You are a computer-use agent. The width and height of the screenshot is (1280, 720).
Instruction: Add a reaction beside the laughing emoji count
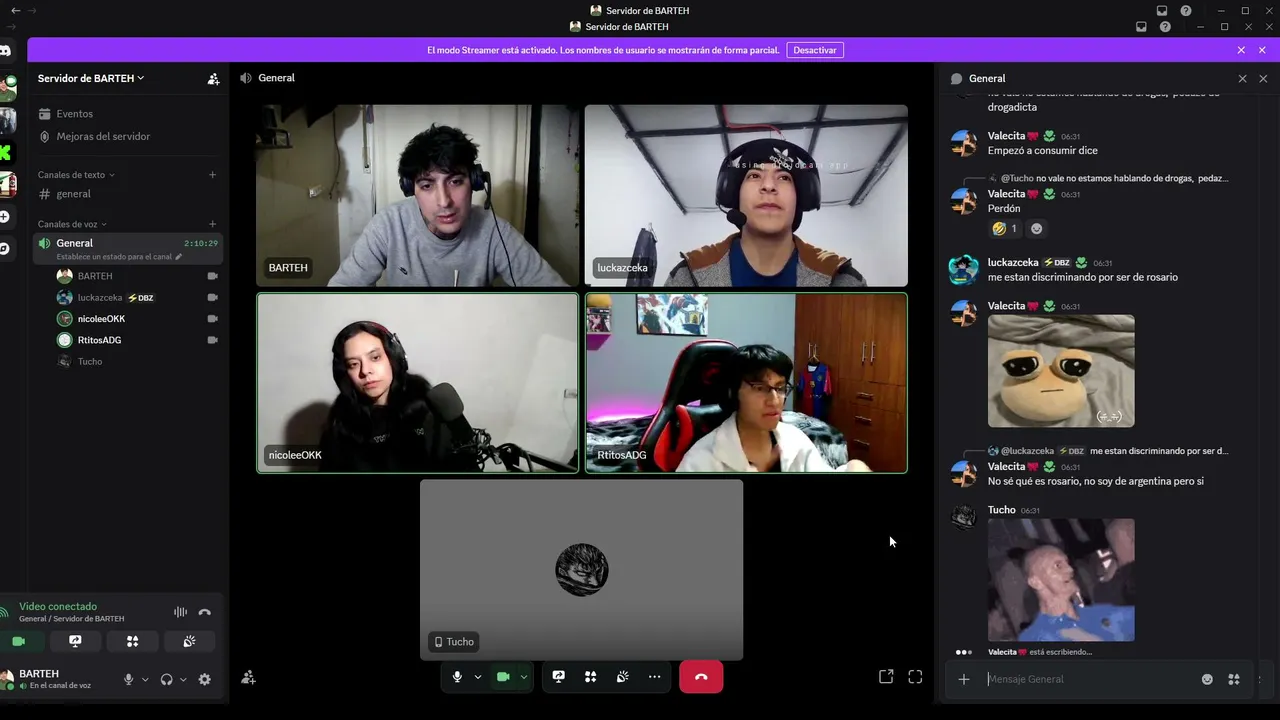(1036, 229)
